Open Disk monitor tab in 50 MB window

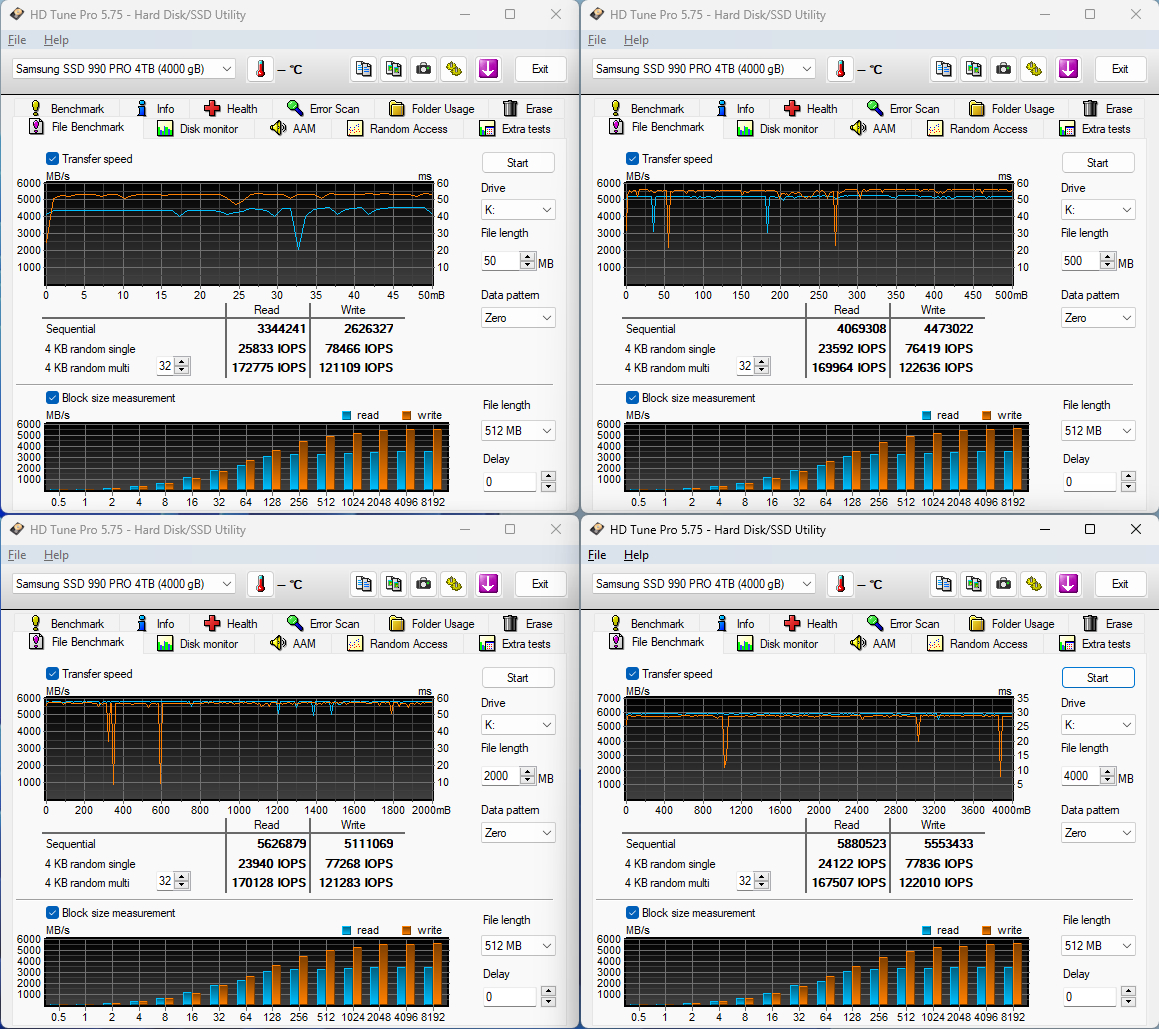click(197, 129)
